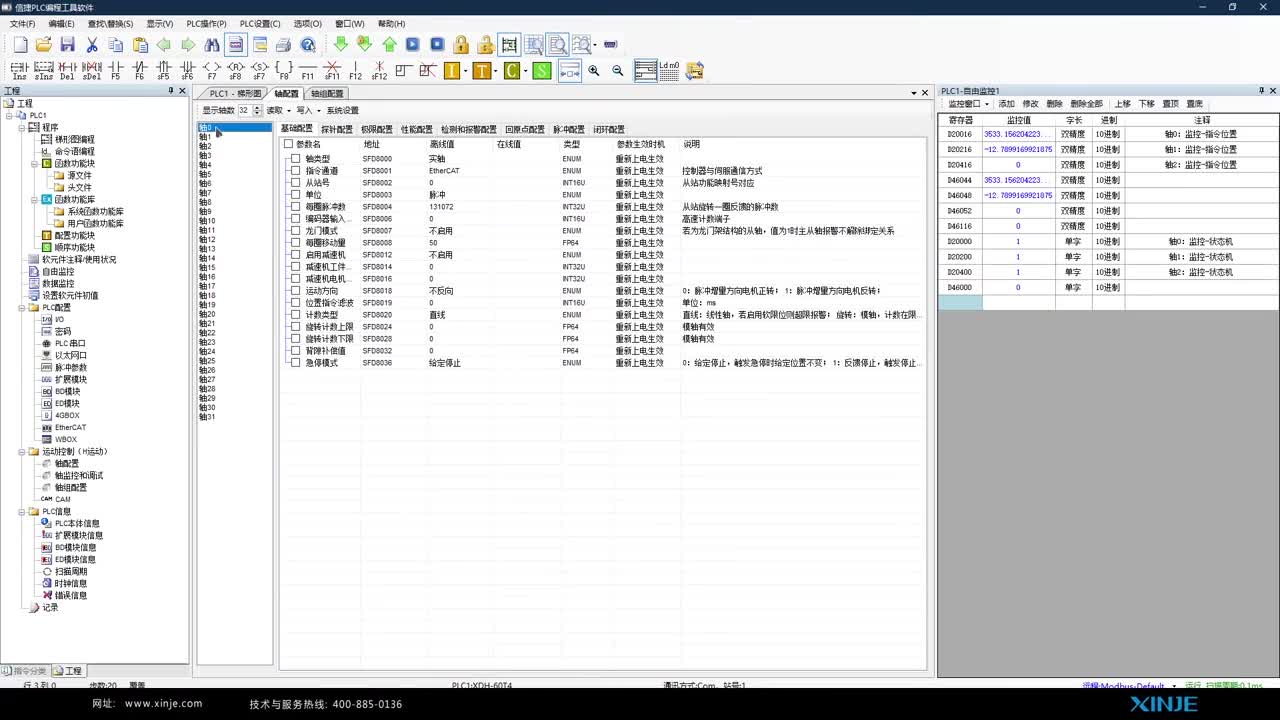Toggle the select-all 参数名 header checkbox
Image resolution: width=1280 pixels, height=720 pixels.
(x=288, y=144)
